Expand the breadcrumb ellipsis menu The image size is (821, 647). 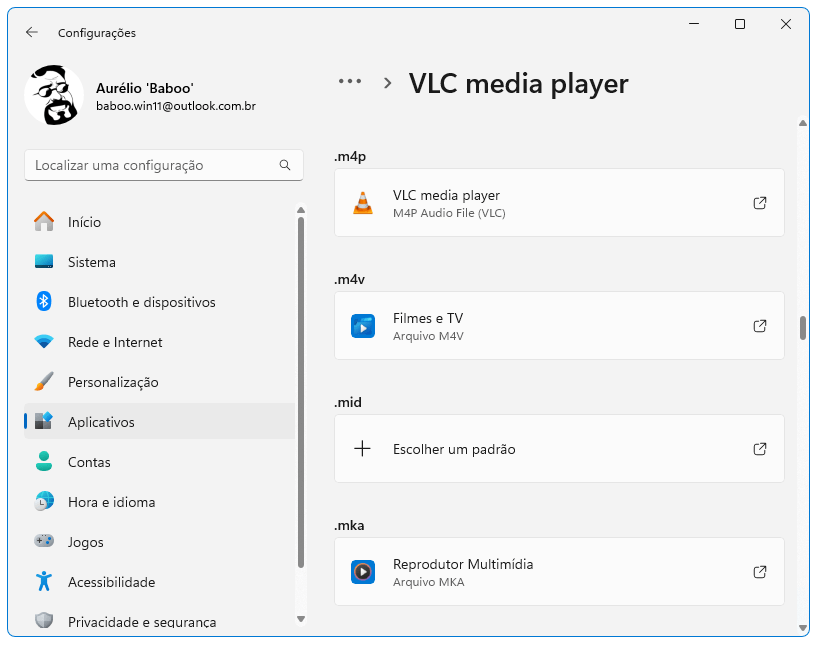tap(350, 82)
